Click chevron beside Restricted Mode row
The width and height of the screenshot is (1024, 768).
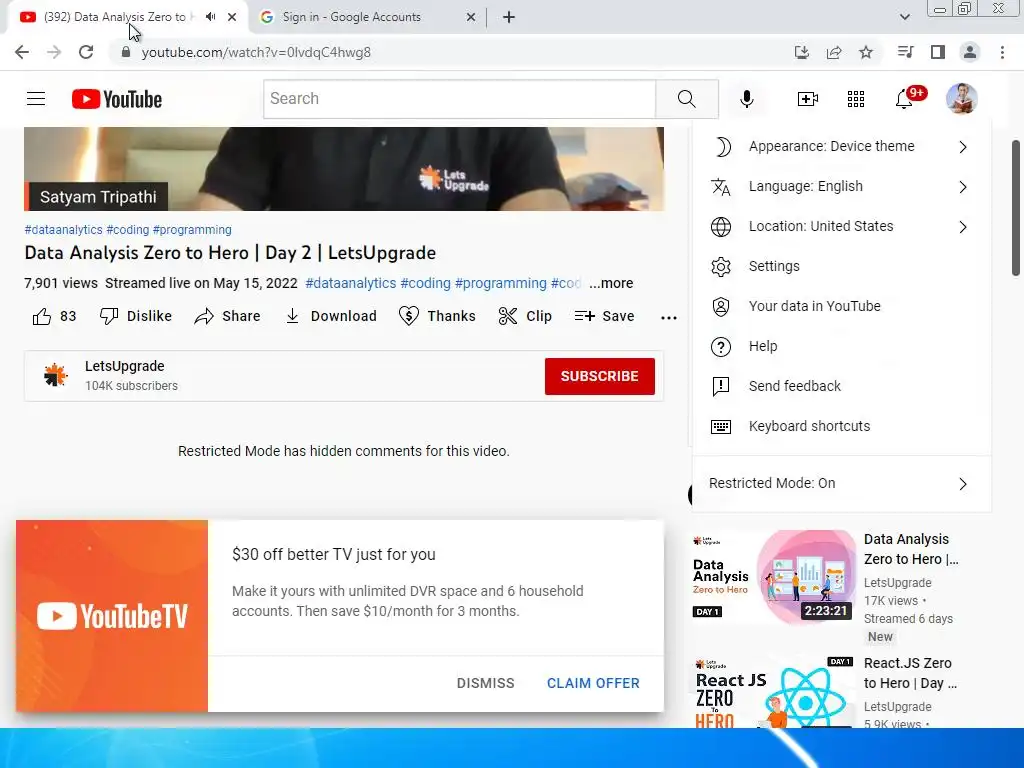pyautogui.click(x=963, y=484)
